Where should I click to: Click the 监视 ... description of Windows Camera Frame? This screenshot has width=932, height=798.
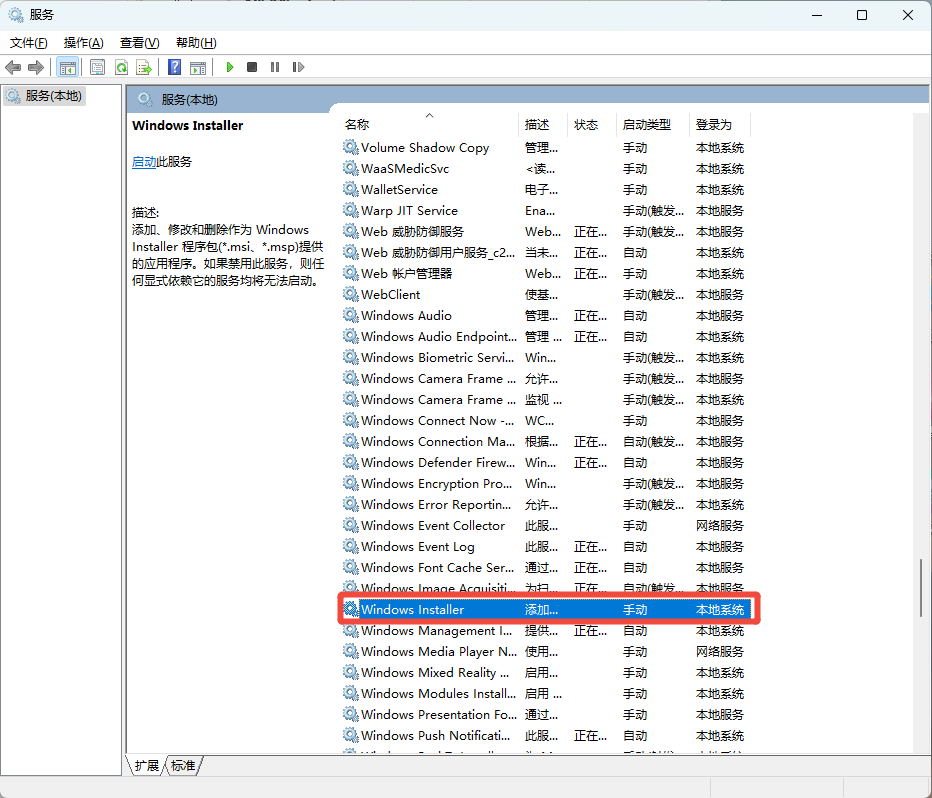coord(543,399)
